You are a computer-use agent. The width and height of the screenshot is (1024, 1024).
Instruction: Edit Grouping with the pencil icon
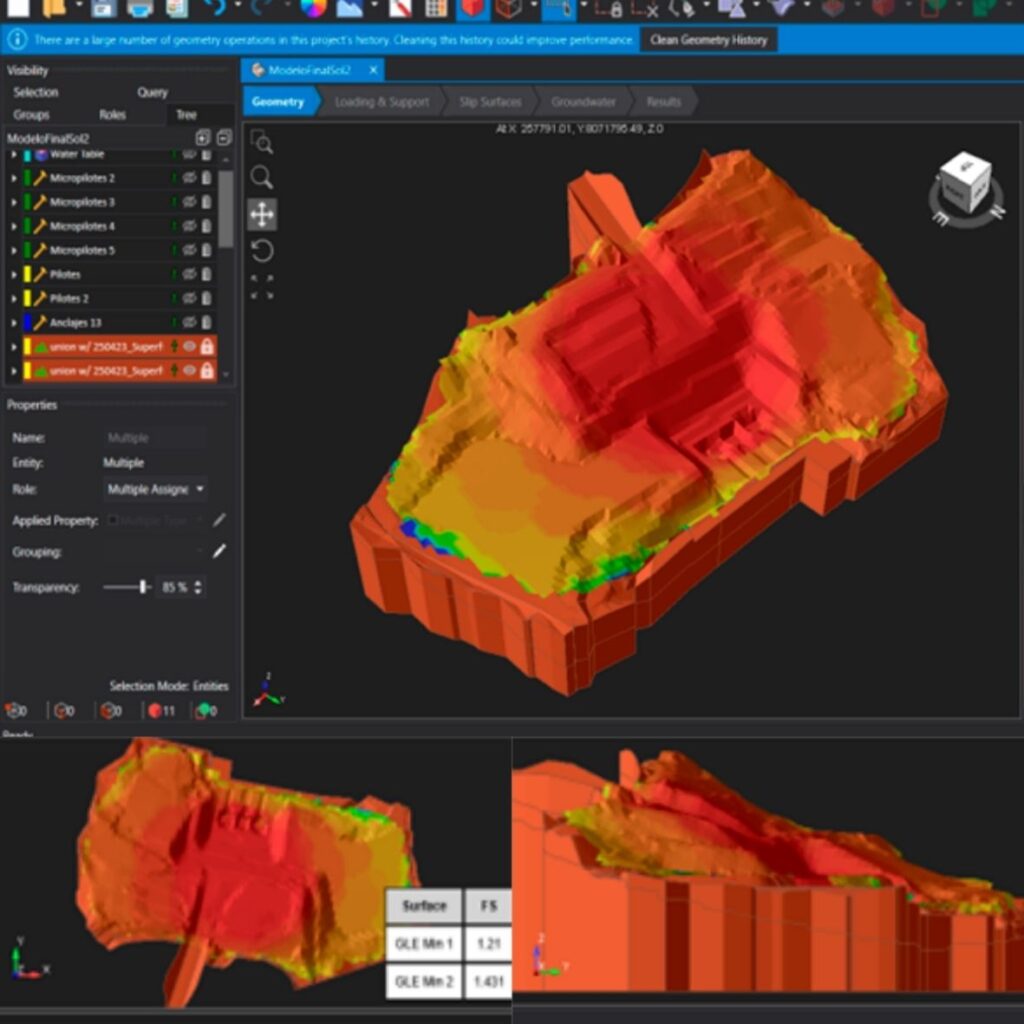pos(219,551)
